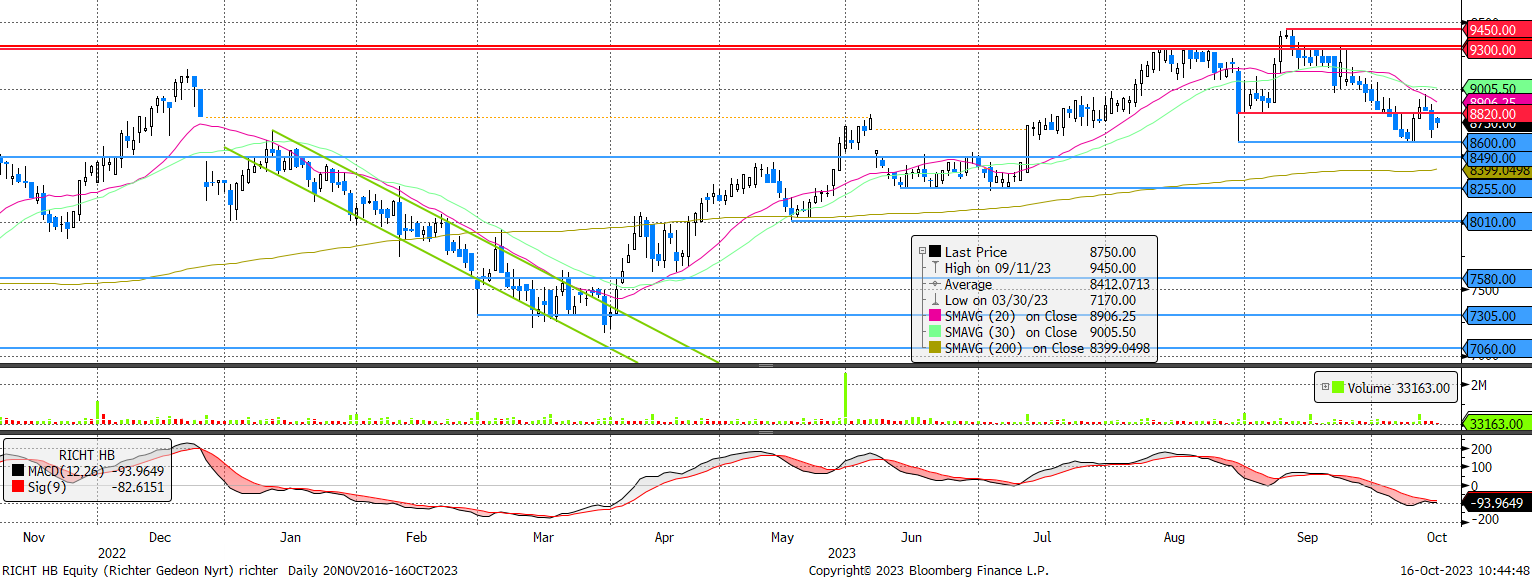Select the blue 8490.00 price level tag
Image resolution: width=1532 pixels, height=579 pixels.
coord(1496,158)
